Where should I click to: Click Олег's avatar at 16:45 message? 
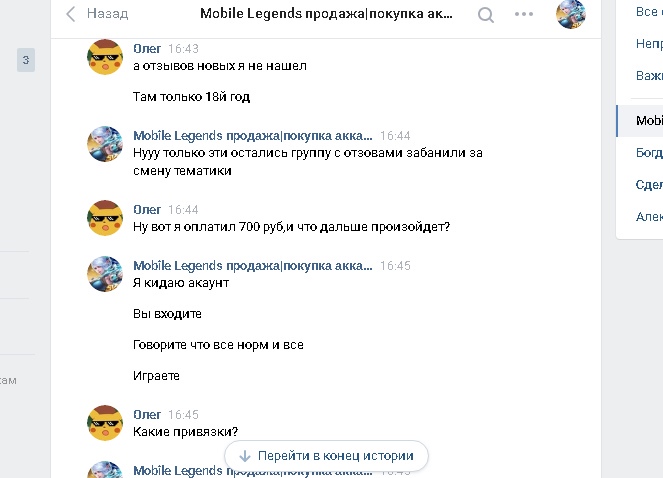tap(105, 423)
